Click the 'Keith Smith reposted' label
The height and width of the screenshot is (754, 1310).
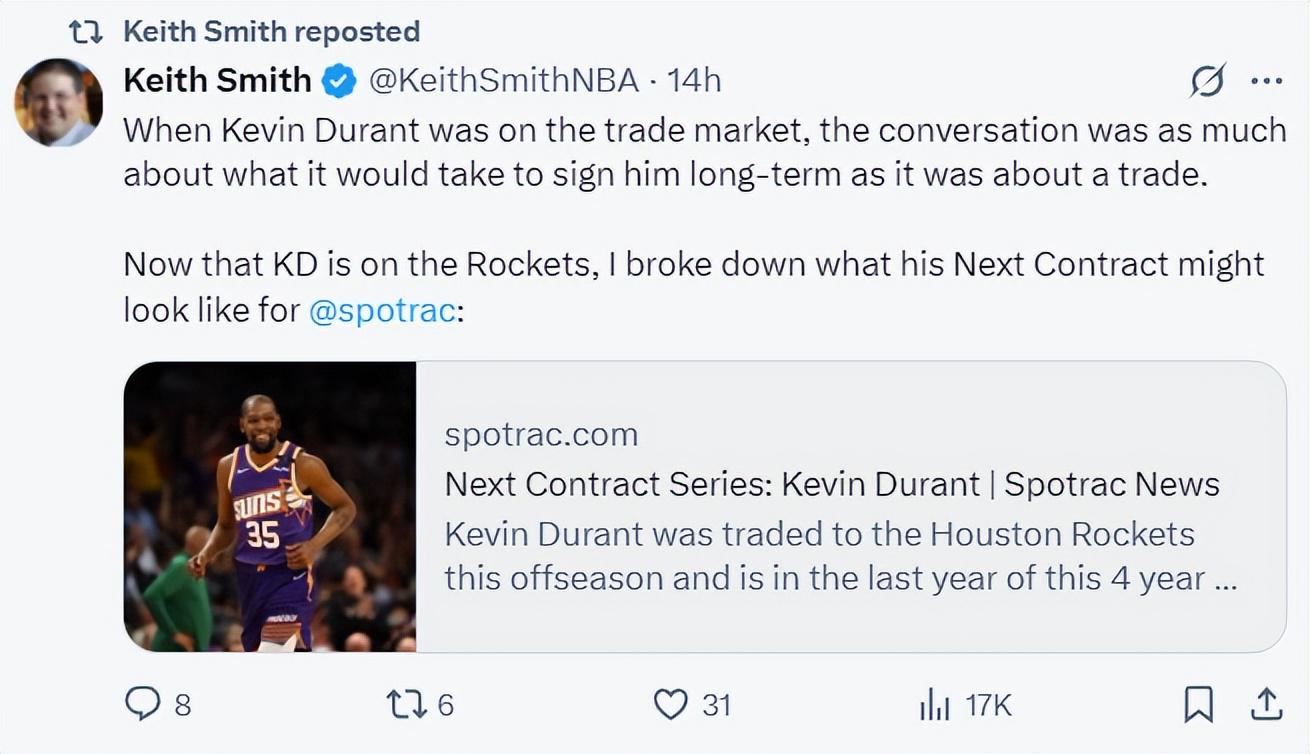pos(271,31)
